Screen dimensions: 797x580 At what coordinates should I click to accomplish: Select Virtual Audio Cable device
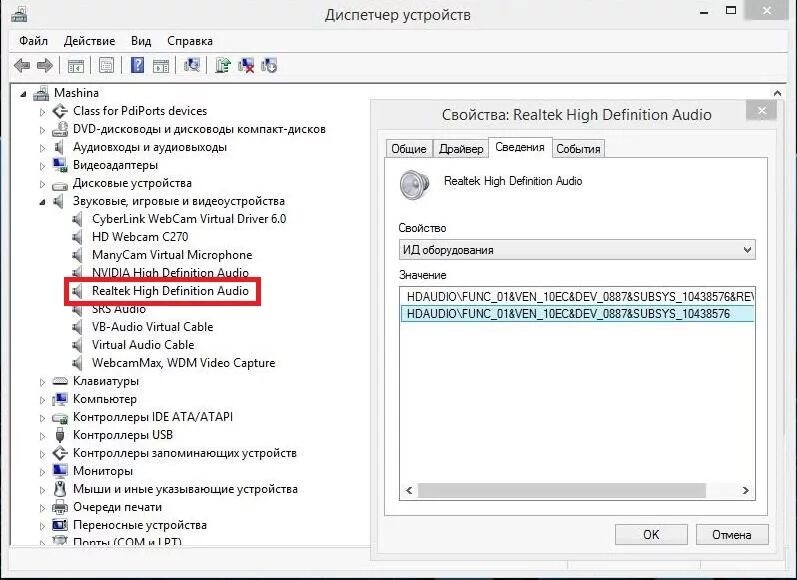pos(143,345)
